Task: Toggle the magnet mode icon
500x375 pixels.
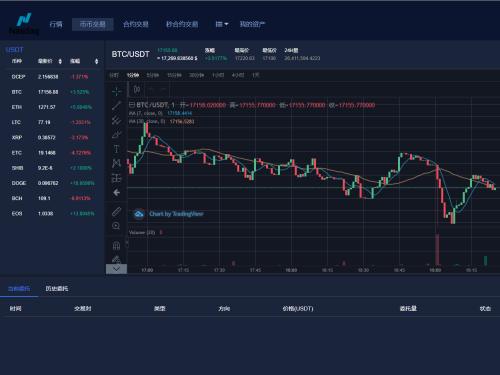Action: tap(116, 246)
